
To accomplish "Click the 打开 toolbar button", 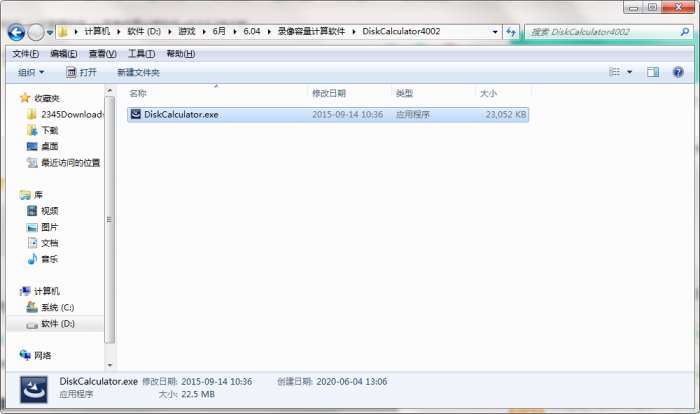I will (81, 72).
